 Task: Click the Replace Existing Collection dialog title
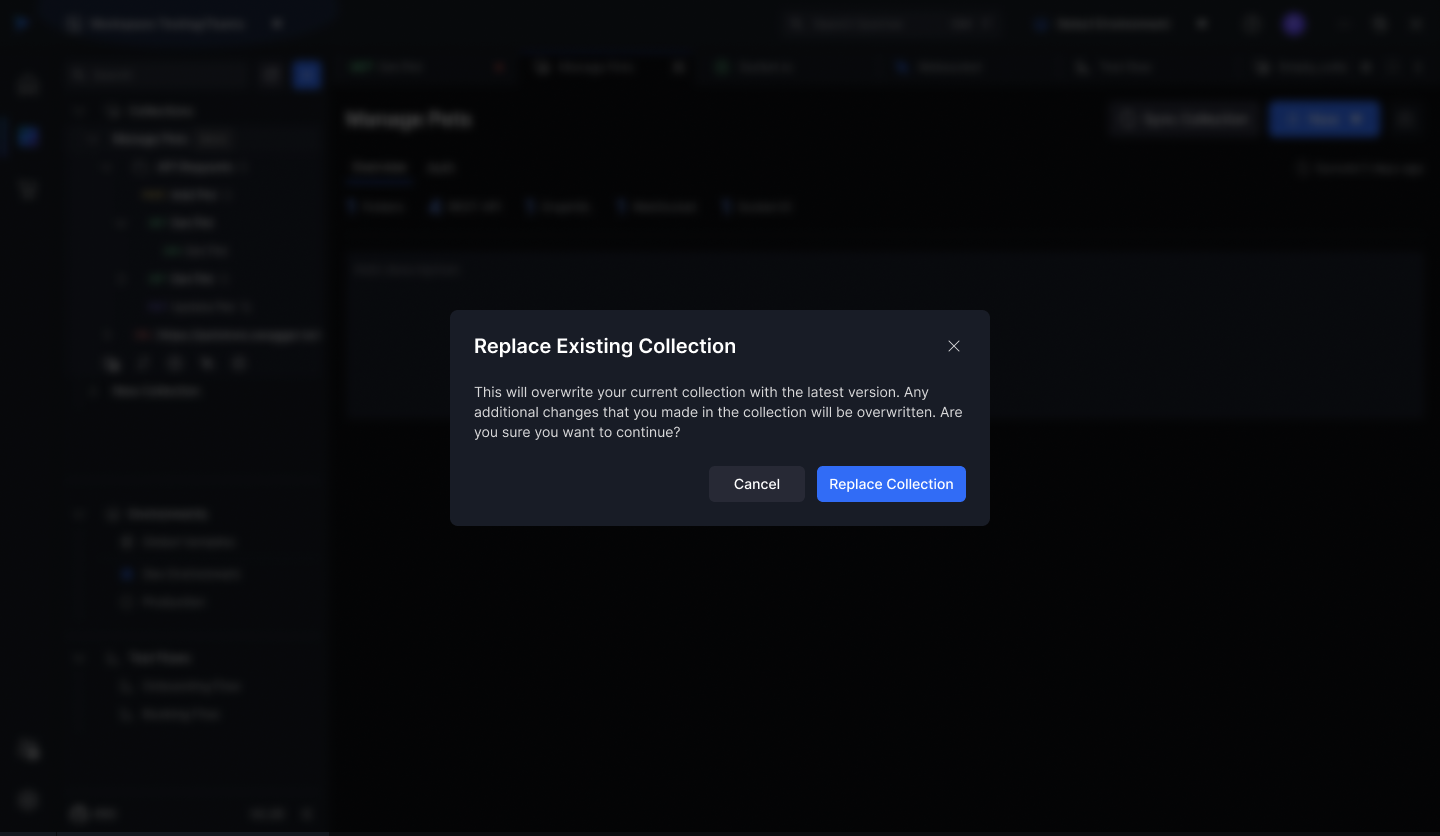(604, 346)
